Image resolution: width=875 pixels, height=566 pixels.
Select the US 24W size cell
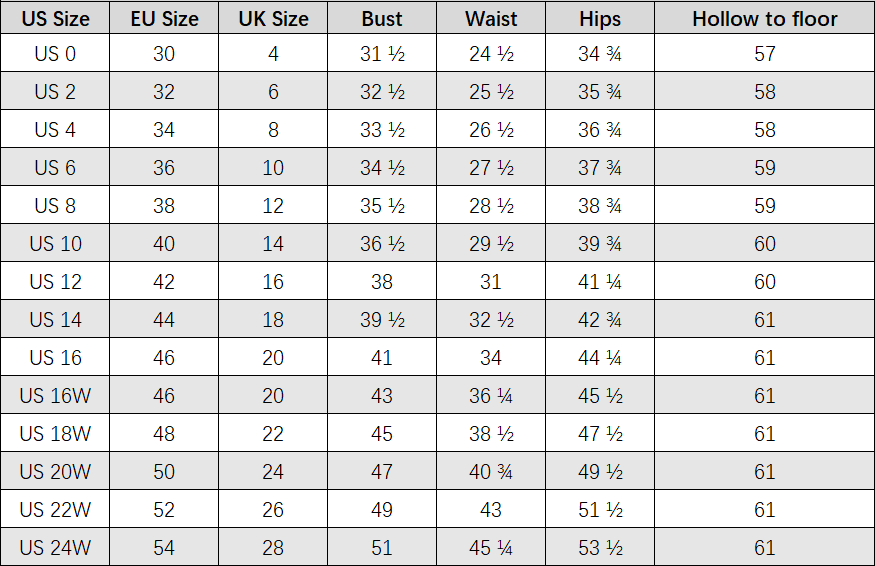pyautogui.click(x=55, y=548)
